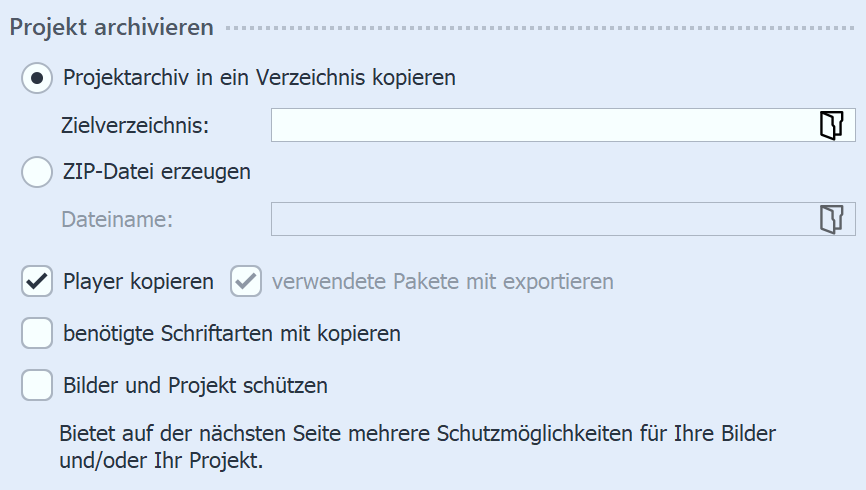Enable 'benötigte Schriftarten mit kopieren' checkbox
The width and height of the screenshot is (866, 490).
click(37, 334)
